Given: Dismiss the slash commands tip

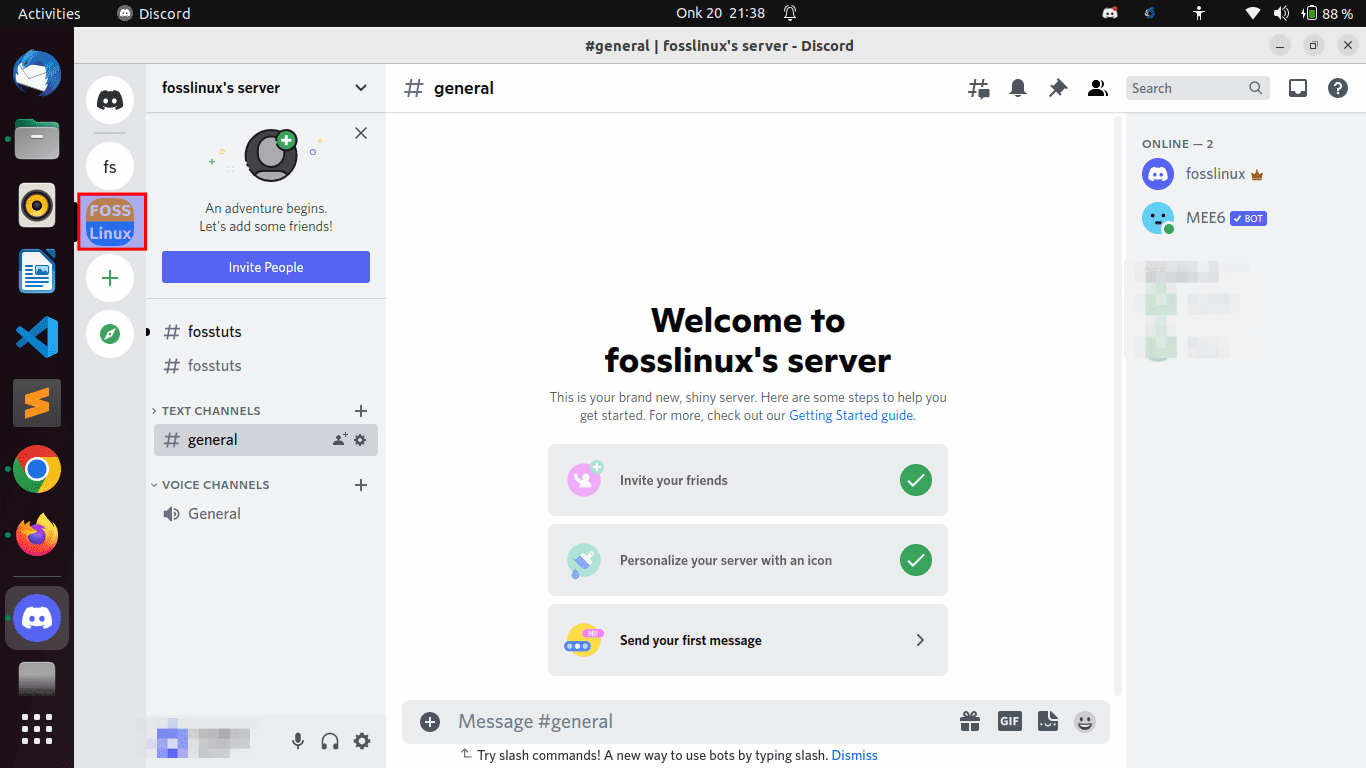Looking at the screenshot, I should [x=854, y=755].
